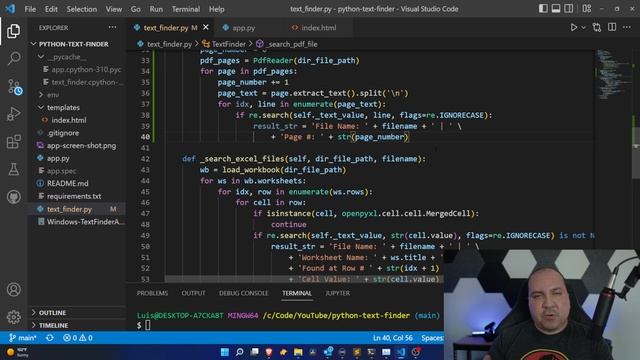This screenshot has width=640, height=360.
Task: Switch to the PROBLEMS panel tab
Action: click(x=152, y=293)
